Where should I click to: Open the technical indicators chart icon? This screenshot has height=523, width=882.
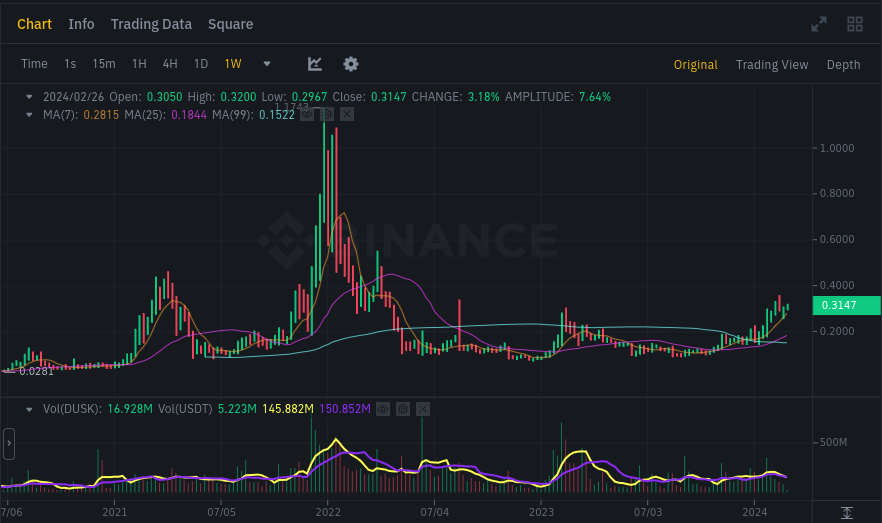click(315, 64)
